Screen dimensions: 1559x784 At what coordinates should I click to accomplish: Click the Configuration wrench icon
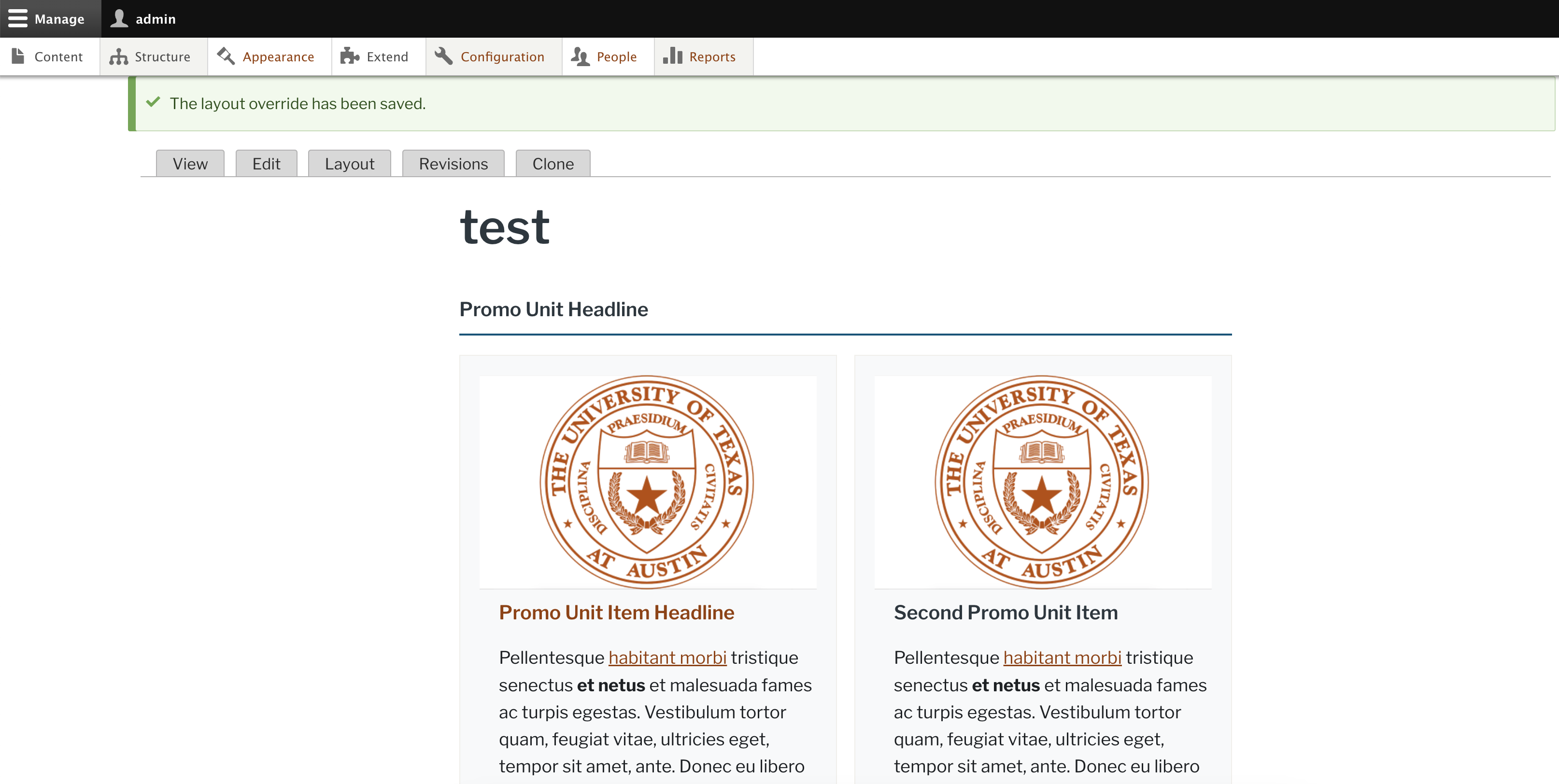tap(444, 56)
